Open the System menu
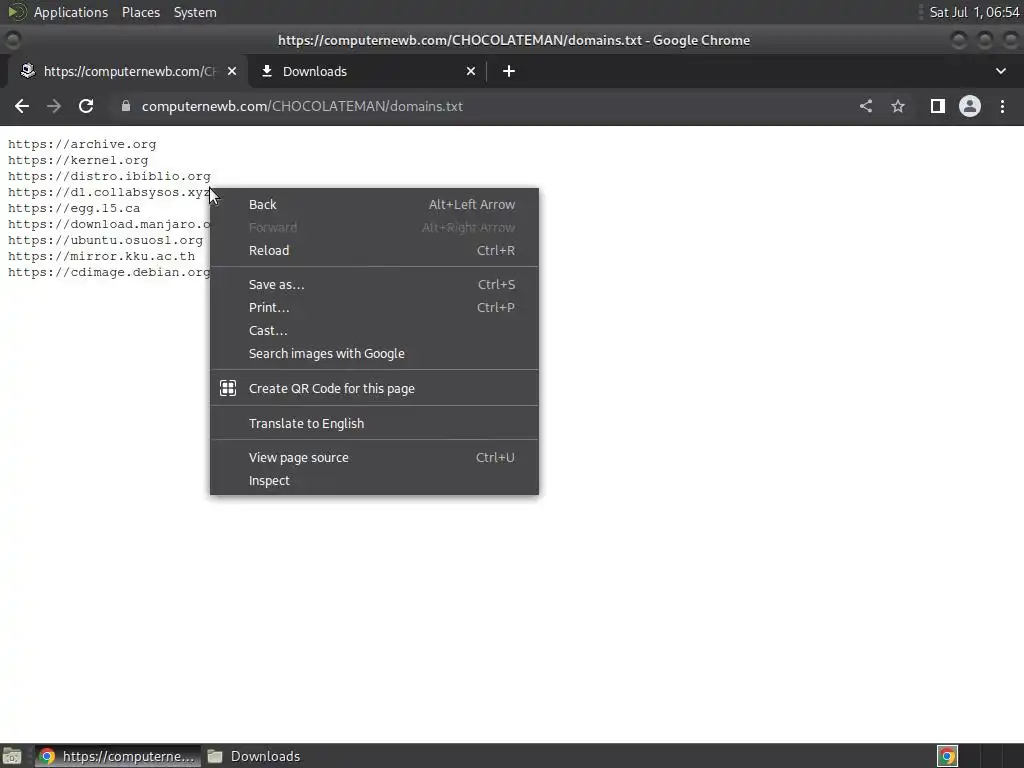This screenshot has width=1024, height=768. pyautogui.click(x=195, y=12)
